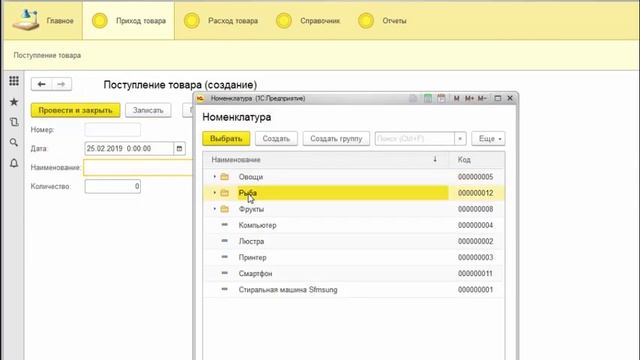Click the Выбрать button
The width and height of the screenshot is (640, 360).
coord(226,139)
